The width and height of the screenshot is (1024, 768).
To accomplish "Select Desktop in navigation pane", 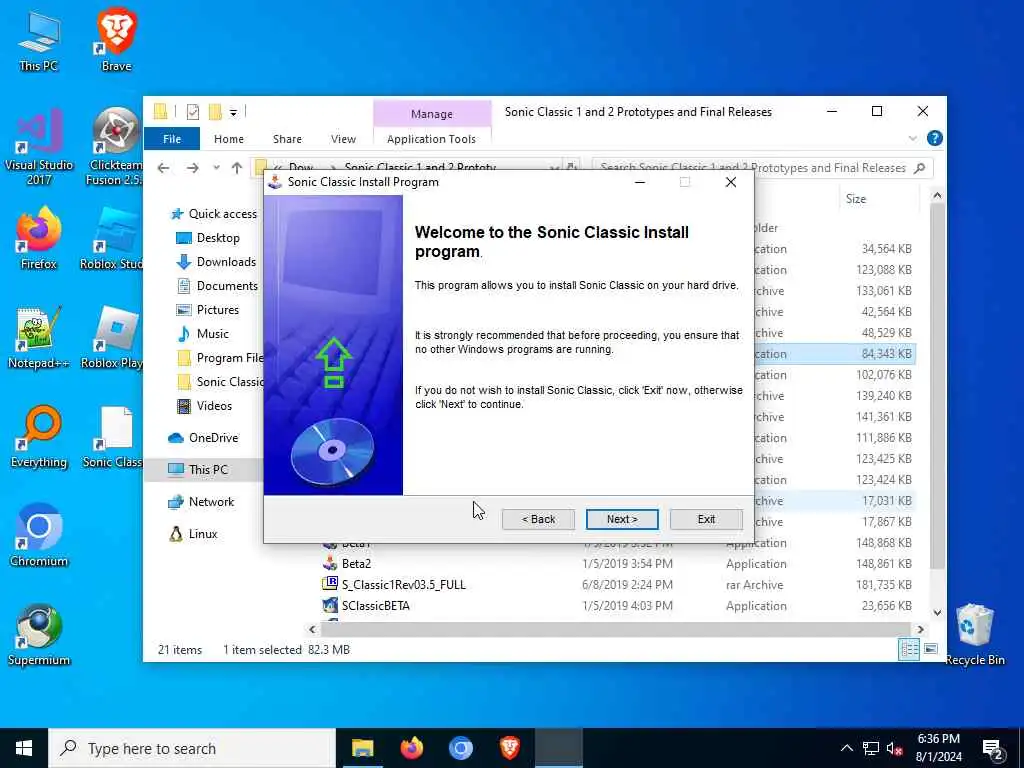I will (208, 238).
